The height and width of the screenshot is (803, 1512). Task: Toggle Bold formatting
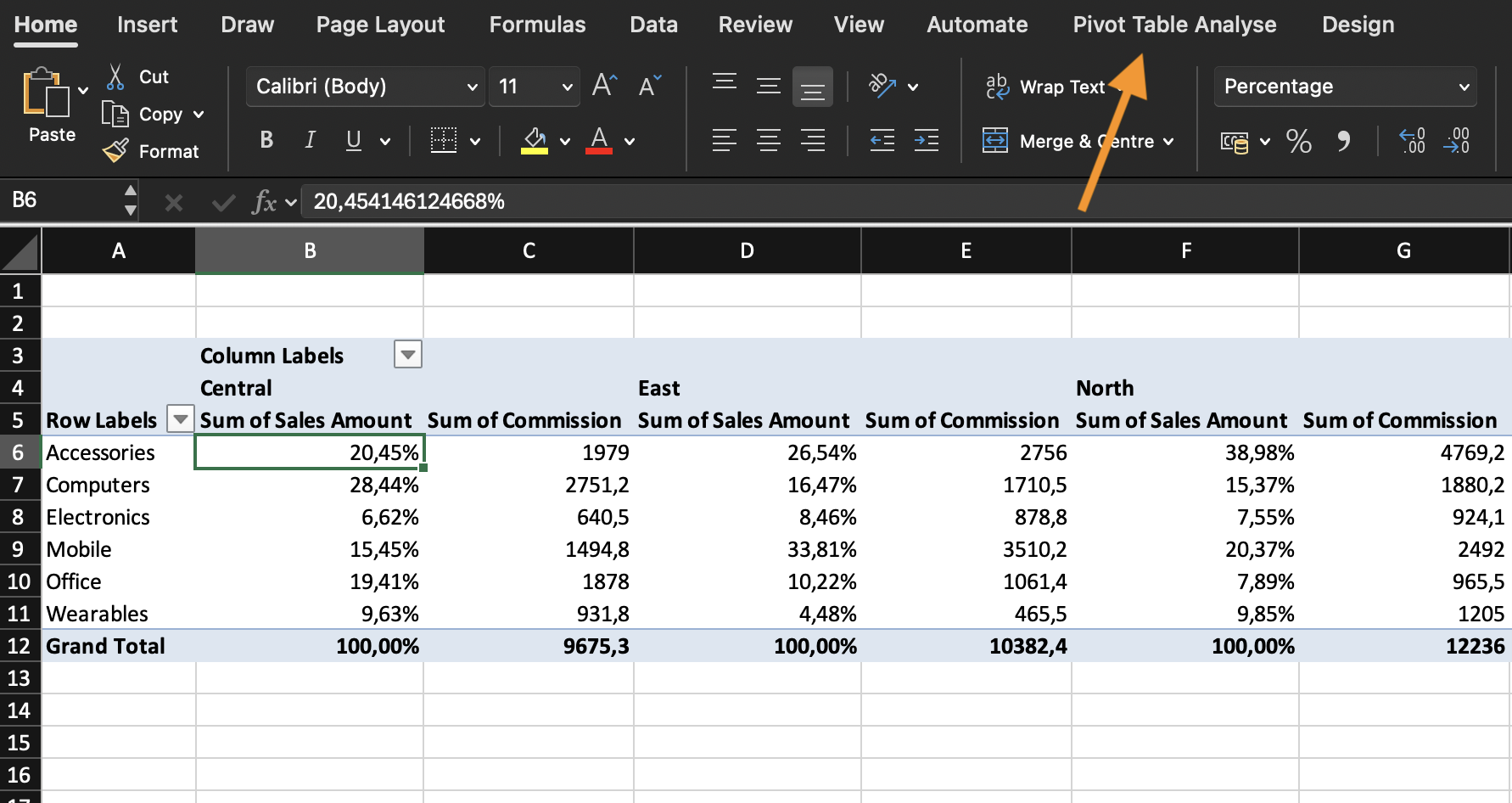(266, 141)
